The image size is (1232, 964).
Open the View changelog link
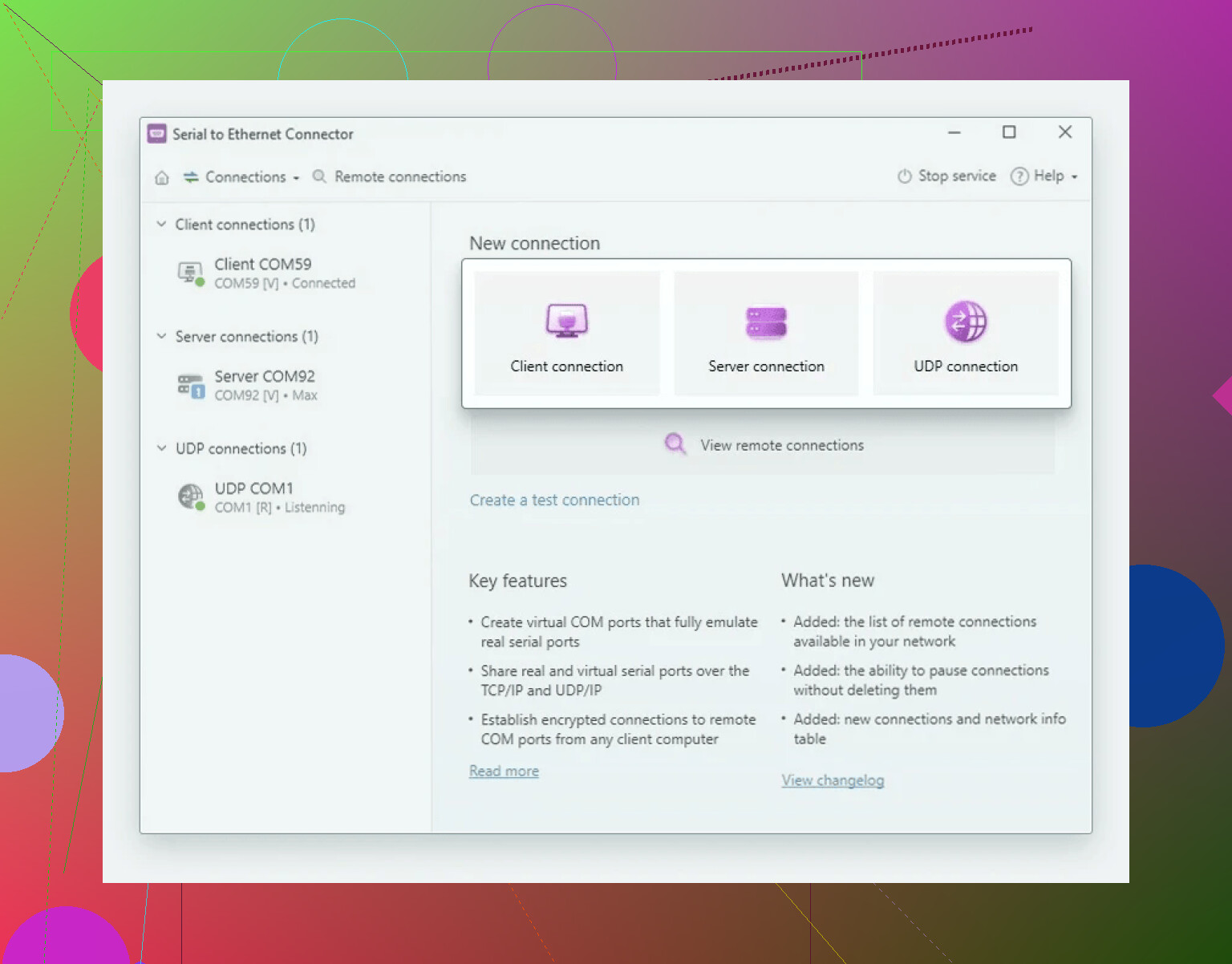833,780
